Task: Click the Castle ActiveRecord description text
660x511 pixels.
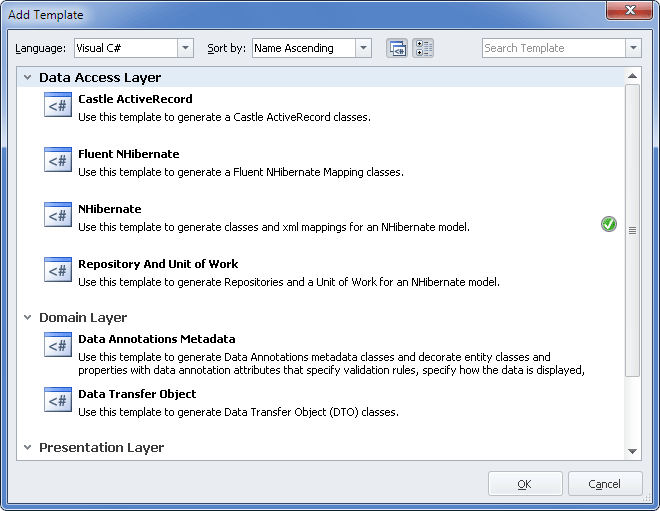Action: click(224, 117)
